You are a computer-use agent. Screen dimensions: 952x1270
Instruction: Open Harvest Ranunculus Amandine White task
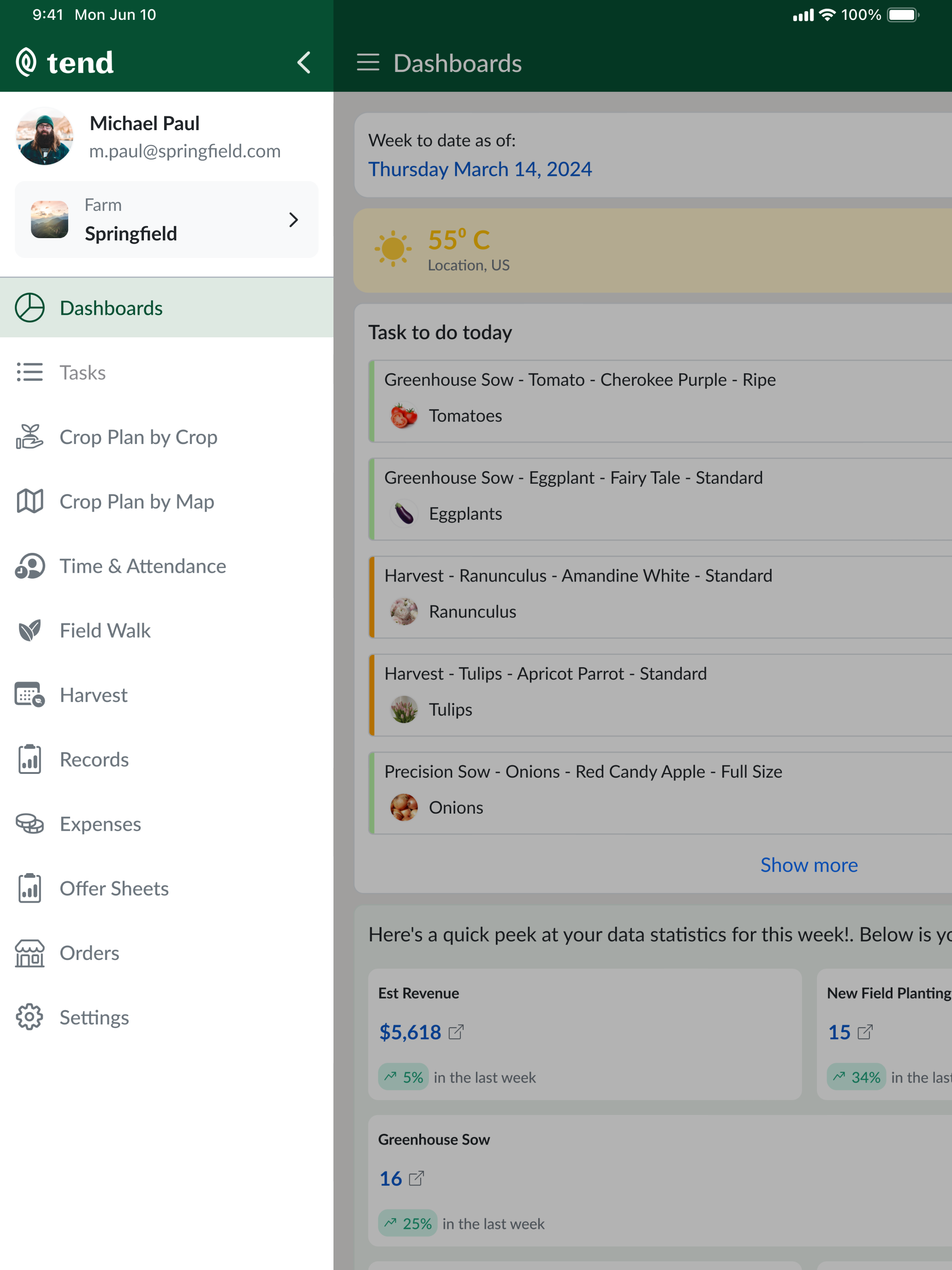660,597
